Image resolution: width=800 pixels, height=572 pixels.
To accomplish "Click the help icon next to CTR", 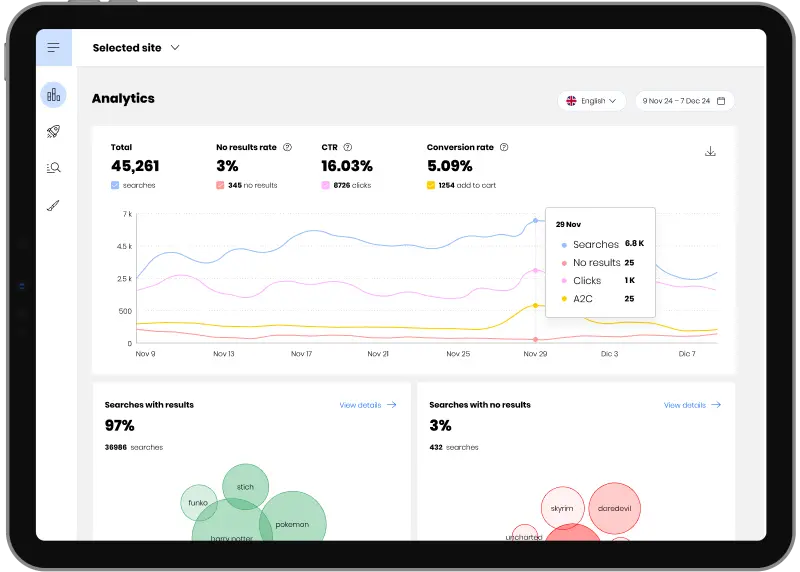I will point(347,147).
